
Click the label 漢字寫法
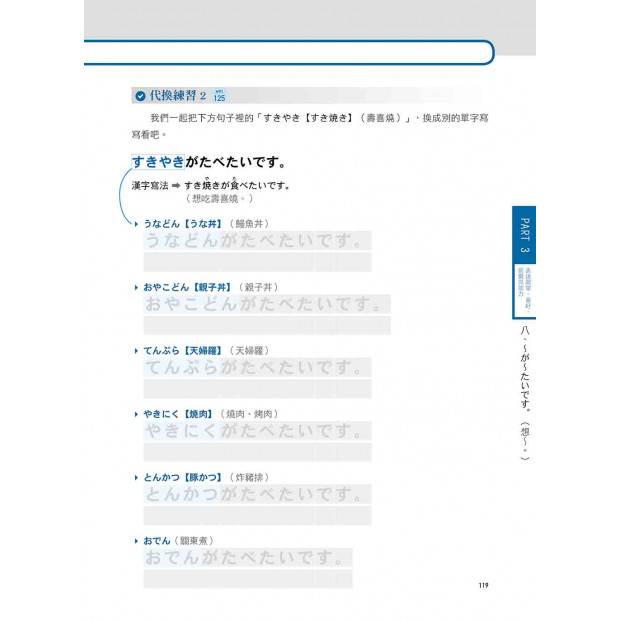point(150,185)
